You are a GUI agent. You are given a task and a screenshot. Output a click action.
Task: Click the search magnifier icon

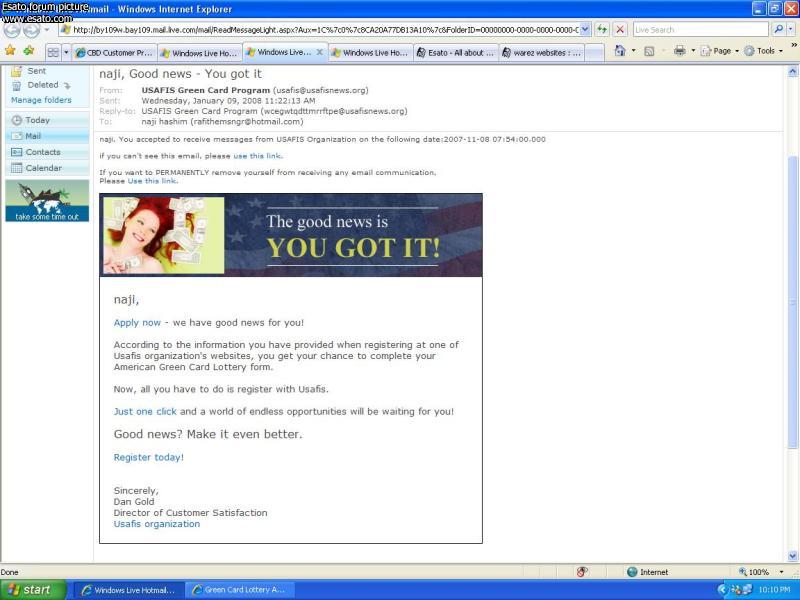point(778,30)
